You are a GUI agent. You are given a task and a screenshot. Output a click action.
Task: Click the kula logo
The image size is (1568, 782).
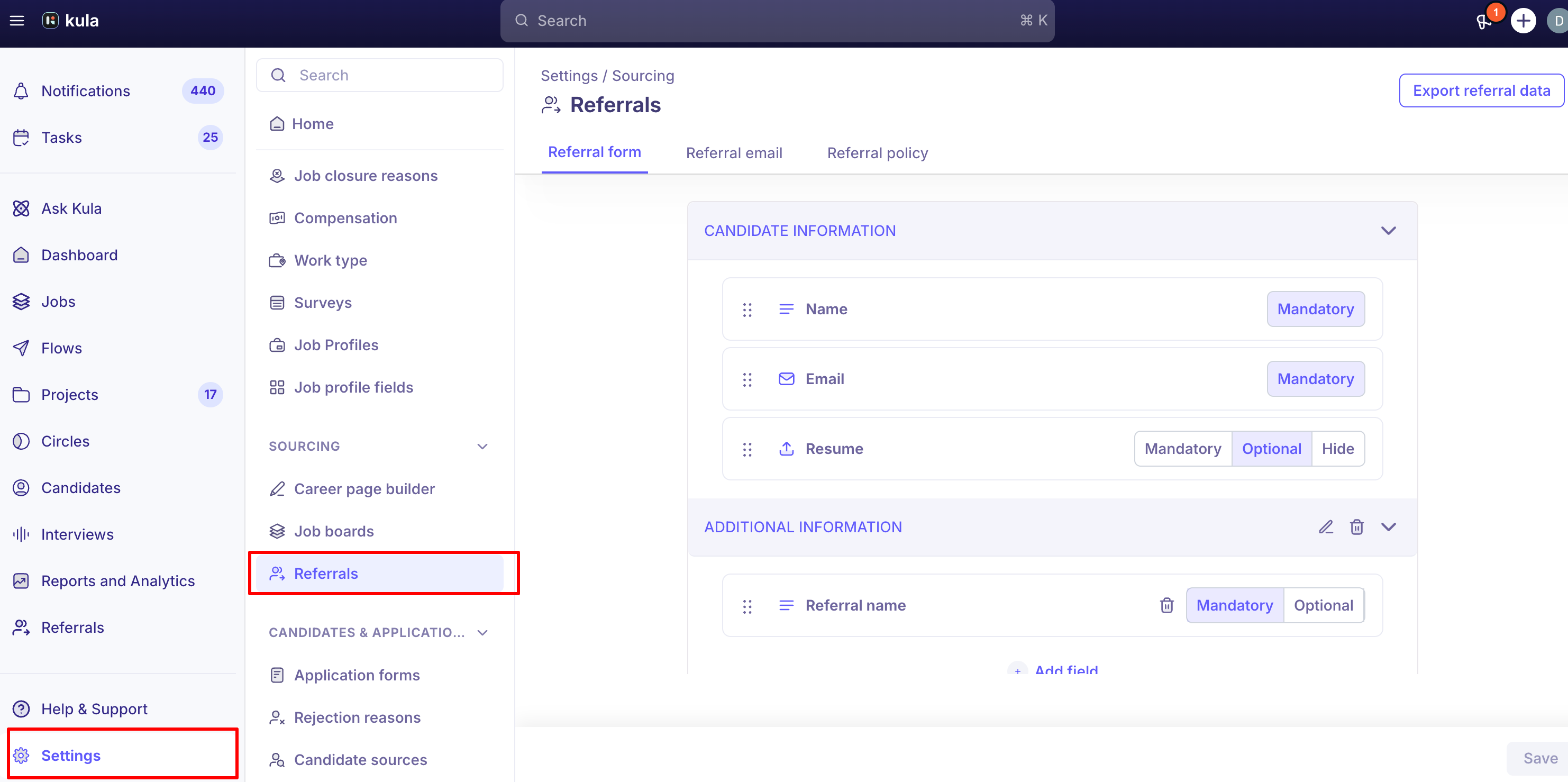click(x=70, y=21)
